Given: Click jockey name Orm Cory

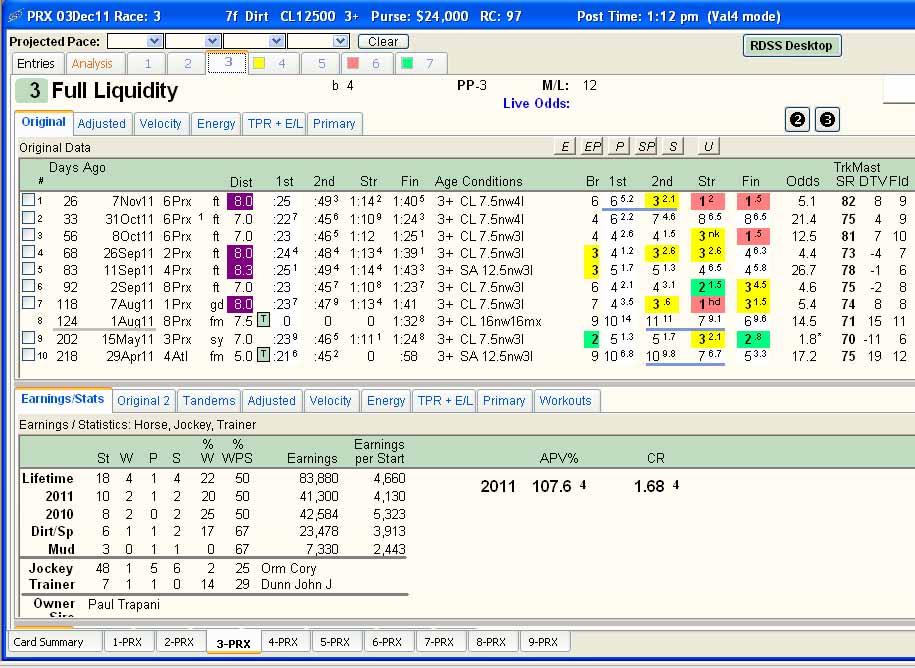Looking at the screenshot, I should (289, 568).
